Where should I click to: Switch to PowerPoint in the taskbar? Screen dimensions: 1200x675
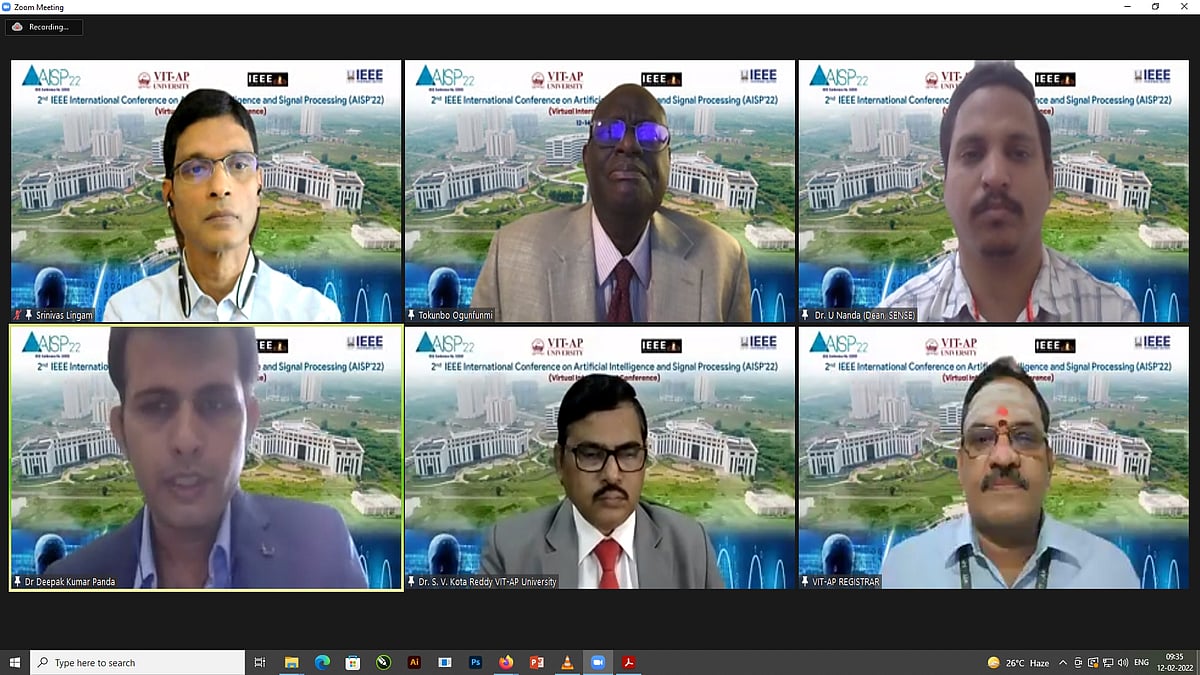pos(537,663)
